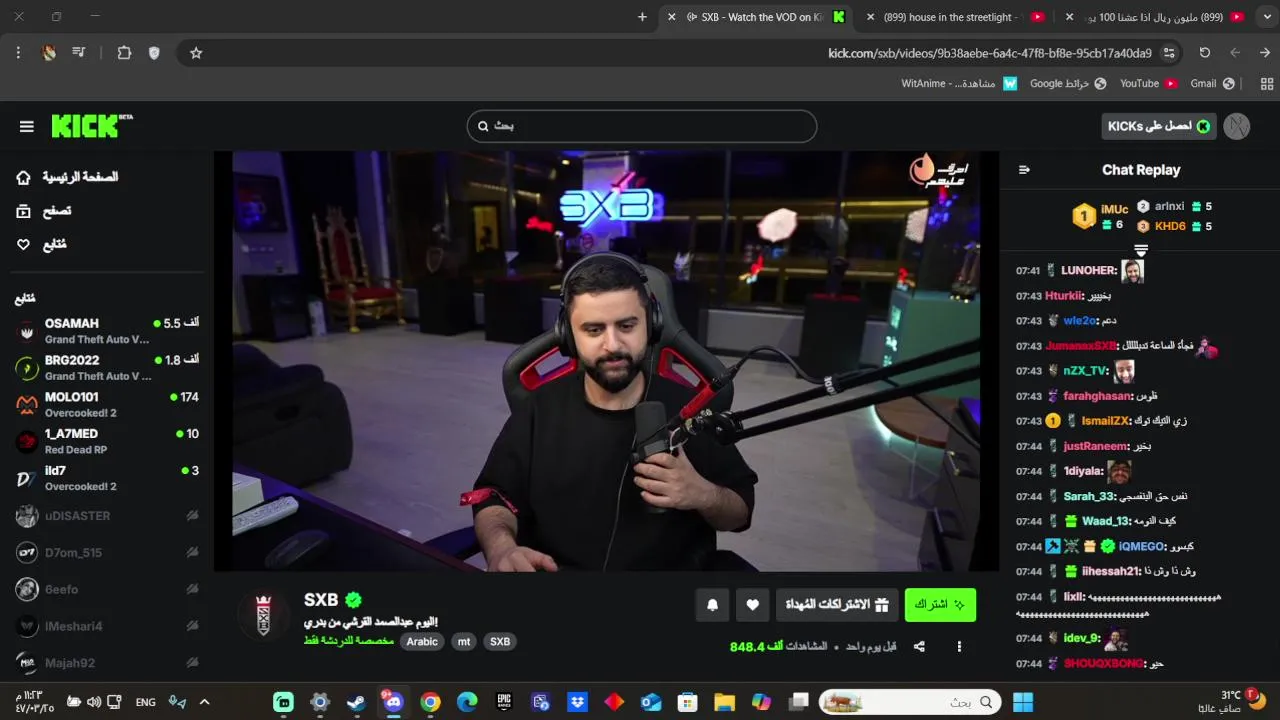Image resolution: width=1280 pixels, height=720 pixels.
Task: Open offline uDISASTER channel
Action: (x=107, y=516)
